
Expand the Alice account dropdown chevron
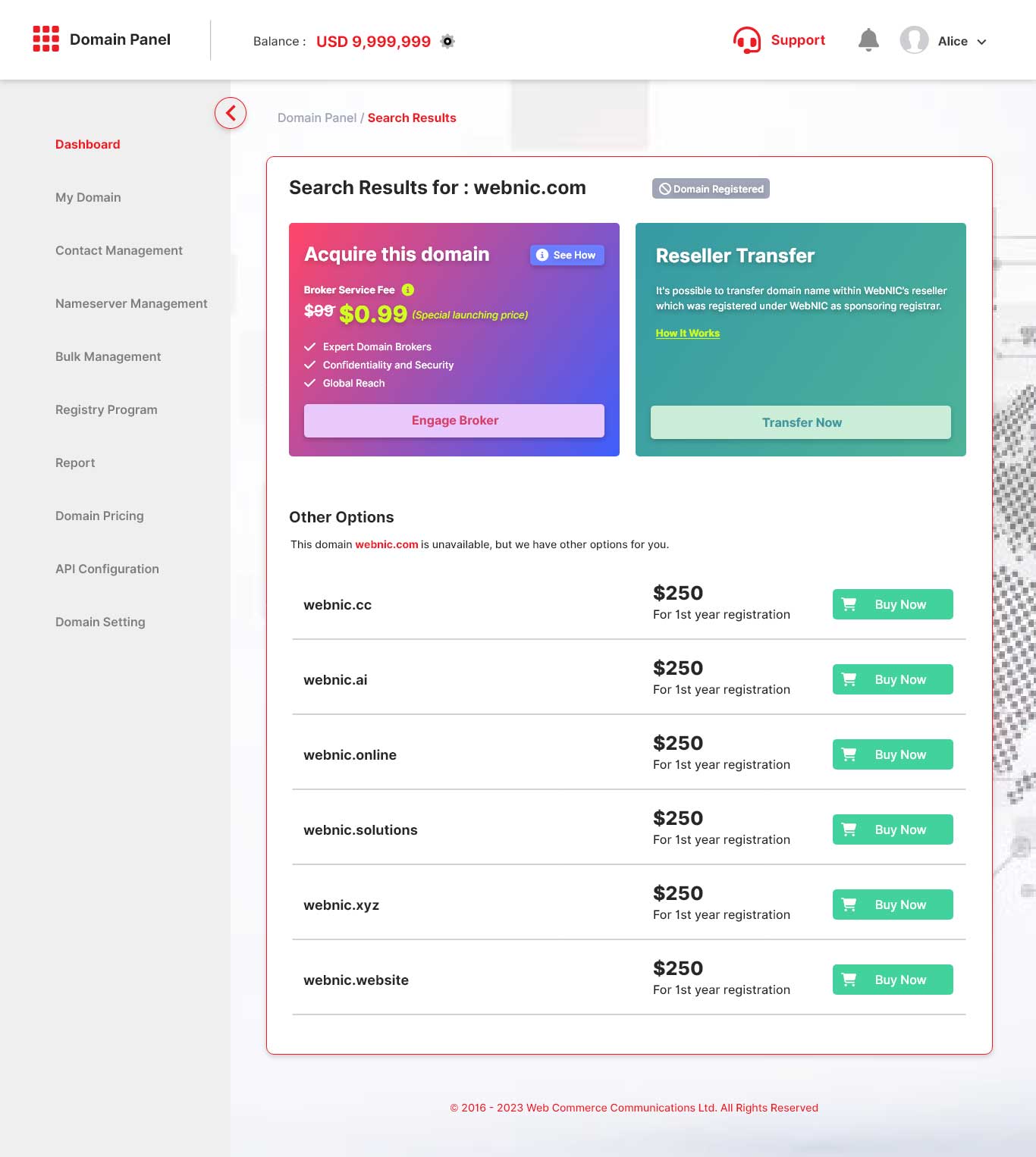(981, 42)
